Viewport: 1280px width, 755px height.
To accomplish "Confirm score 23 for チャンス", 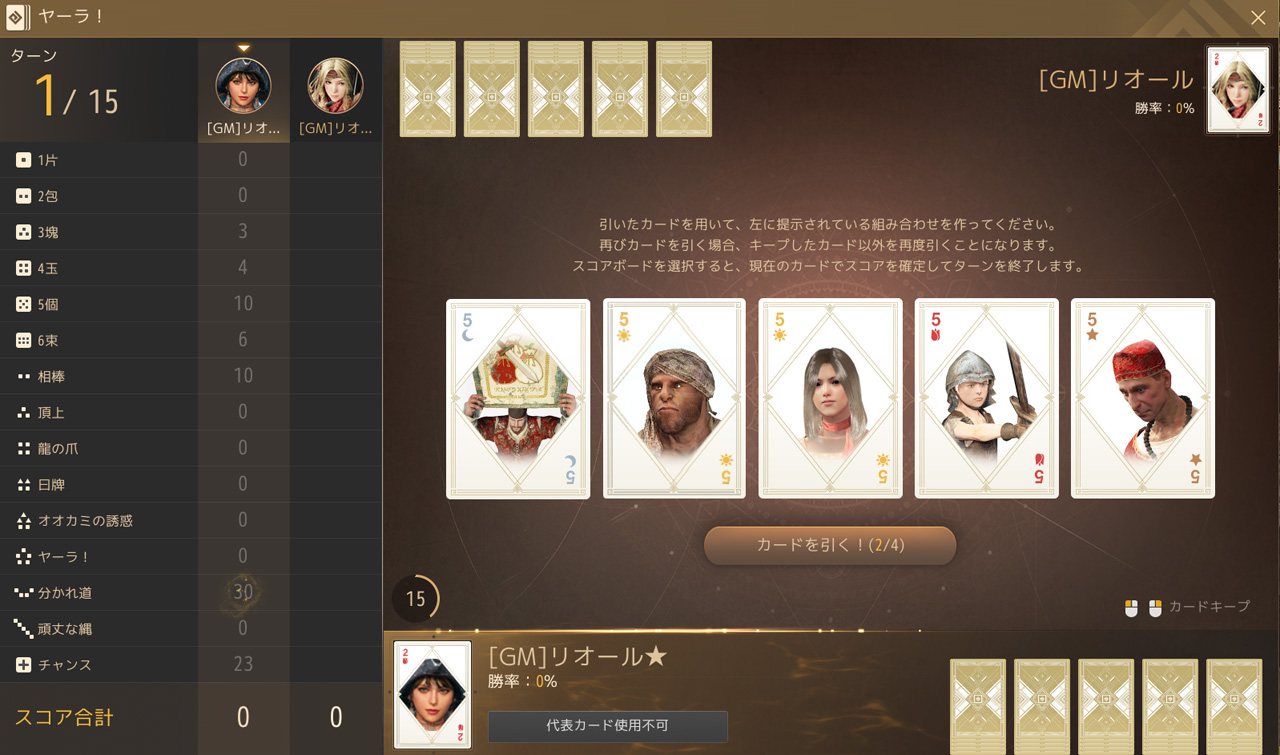I will point(243,664).
